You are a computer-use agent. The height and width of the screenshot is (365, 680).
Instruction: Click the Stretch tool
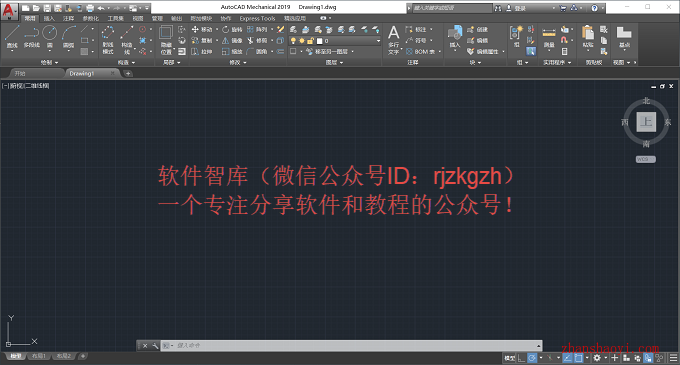point(202,52)
